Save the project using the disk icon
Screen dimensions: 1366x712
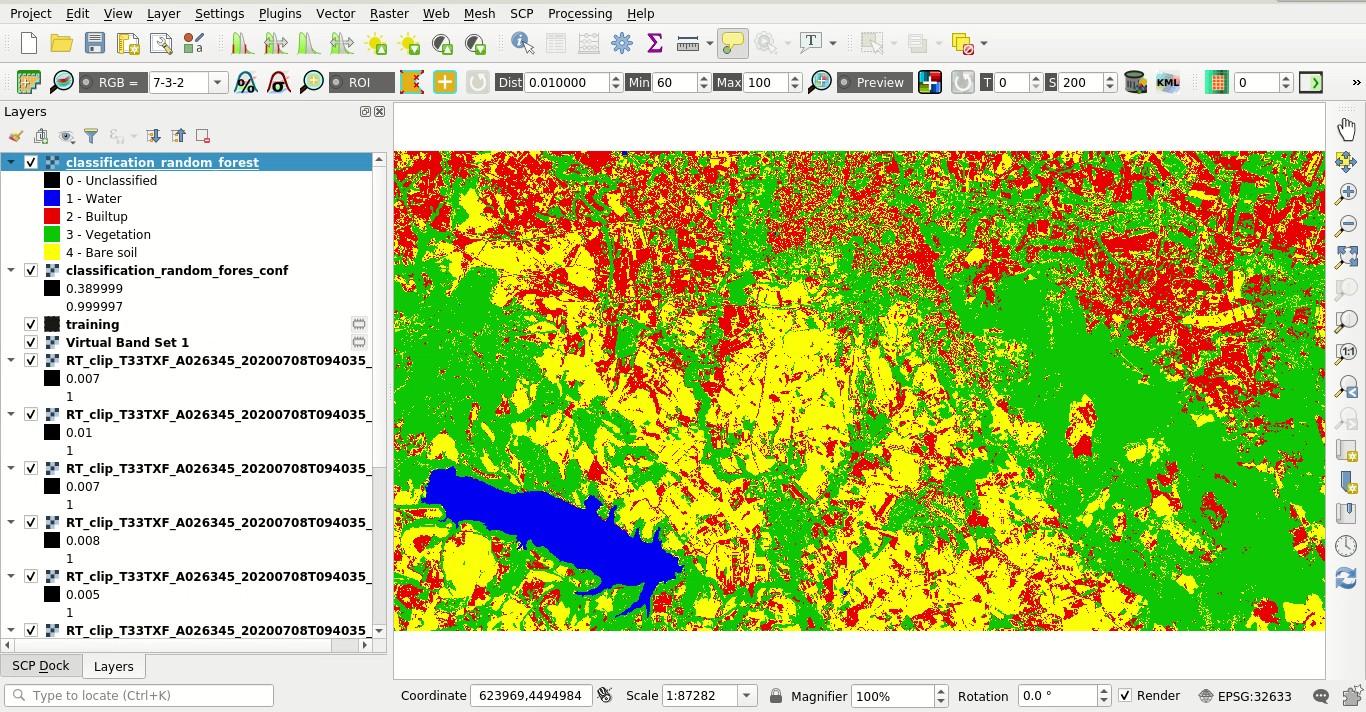(93, 43)
